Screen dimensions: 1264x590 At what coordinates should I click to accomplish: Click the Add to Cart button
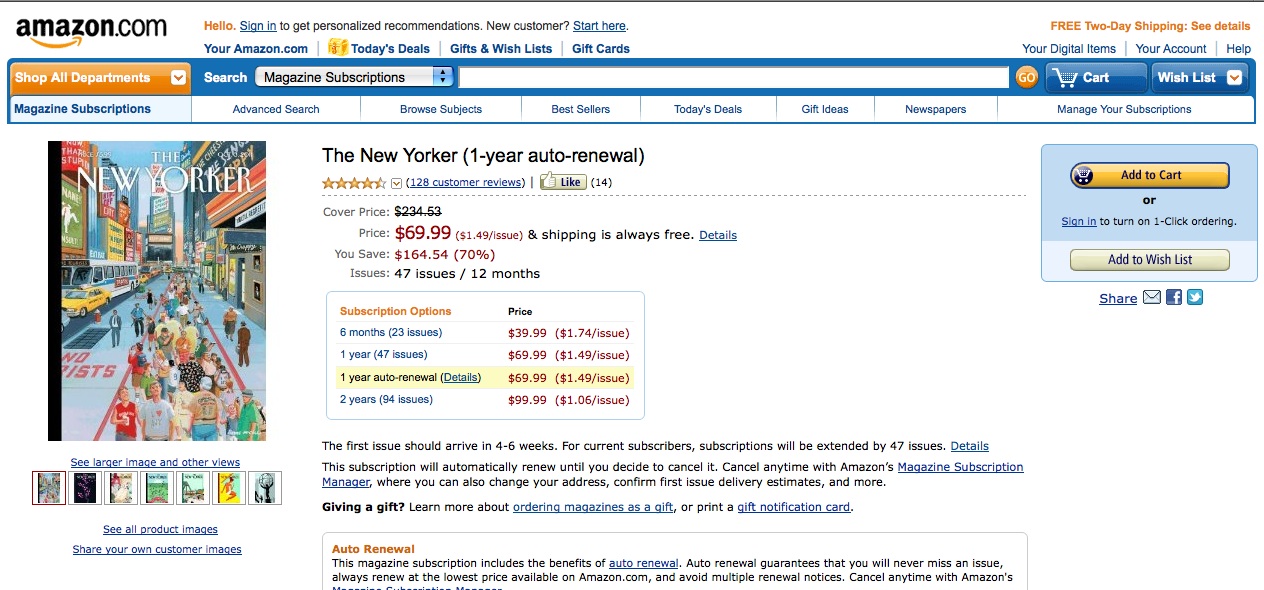click(1150, 175)
